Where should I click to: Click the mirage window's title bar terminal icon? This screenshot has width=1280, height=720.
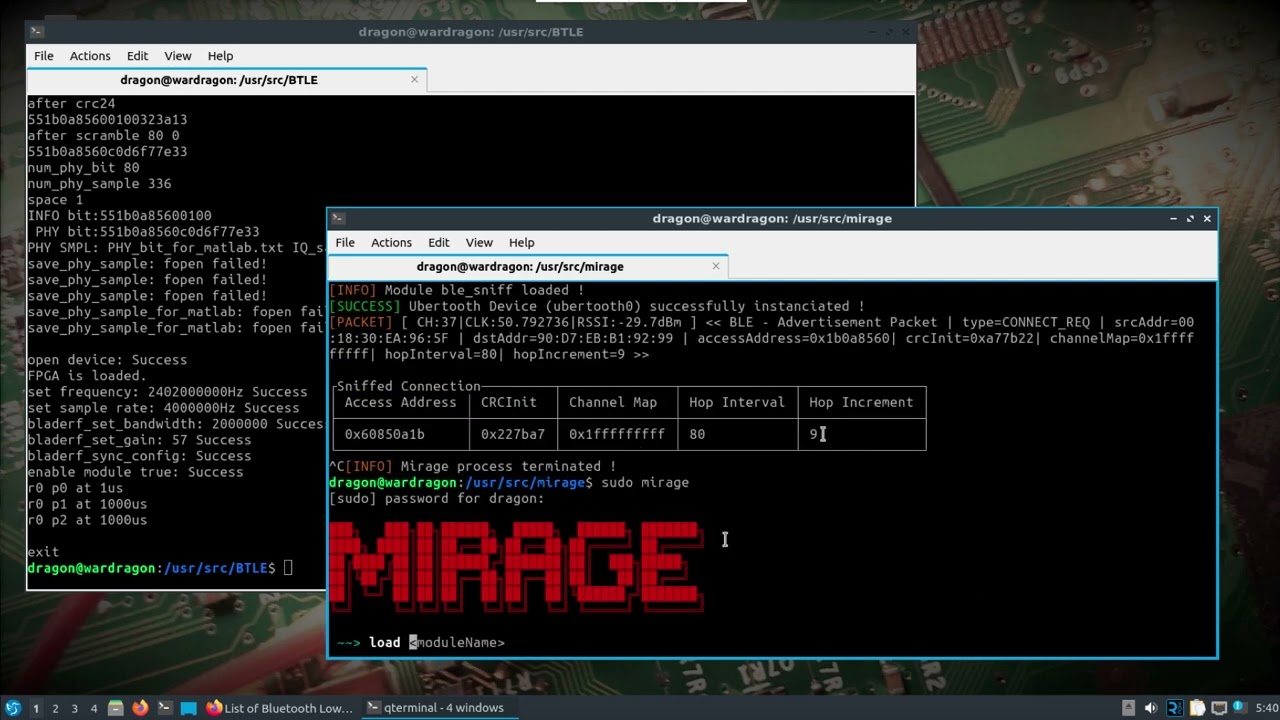338,218
